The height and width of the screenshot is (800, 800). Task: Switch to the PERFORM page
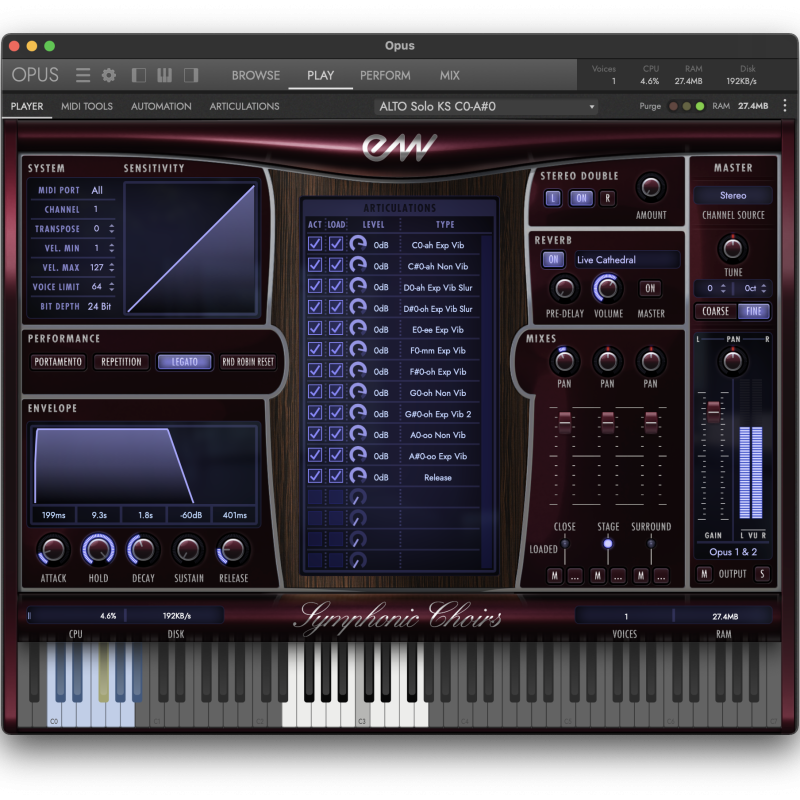coord(385,76)
